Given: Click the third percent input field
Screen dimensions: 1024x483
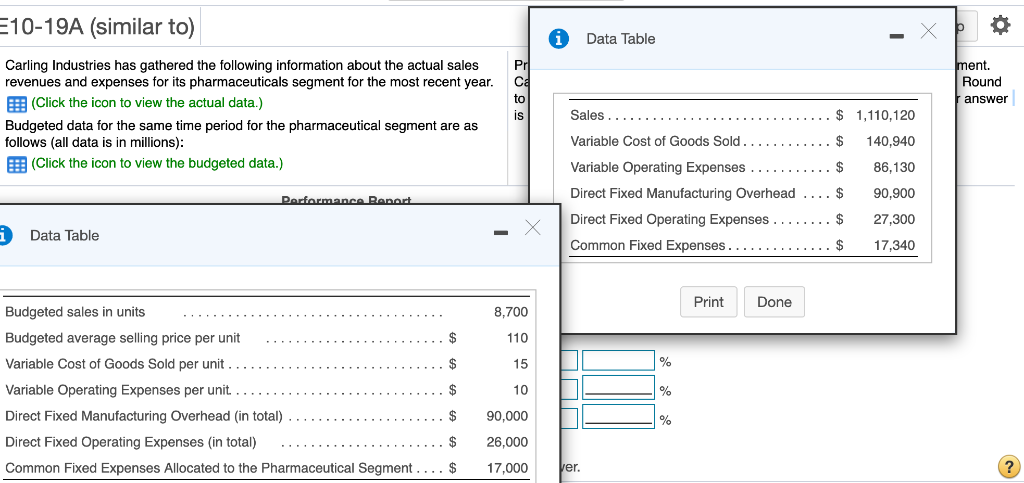Looking at the screenshot, I should [618, 416].
